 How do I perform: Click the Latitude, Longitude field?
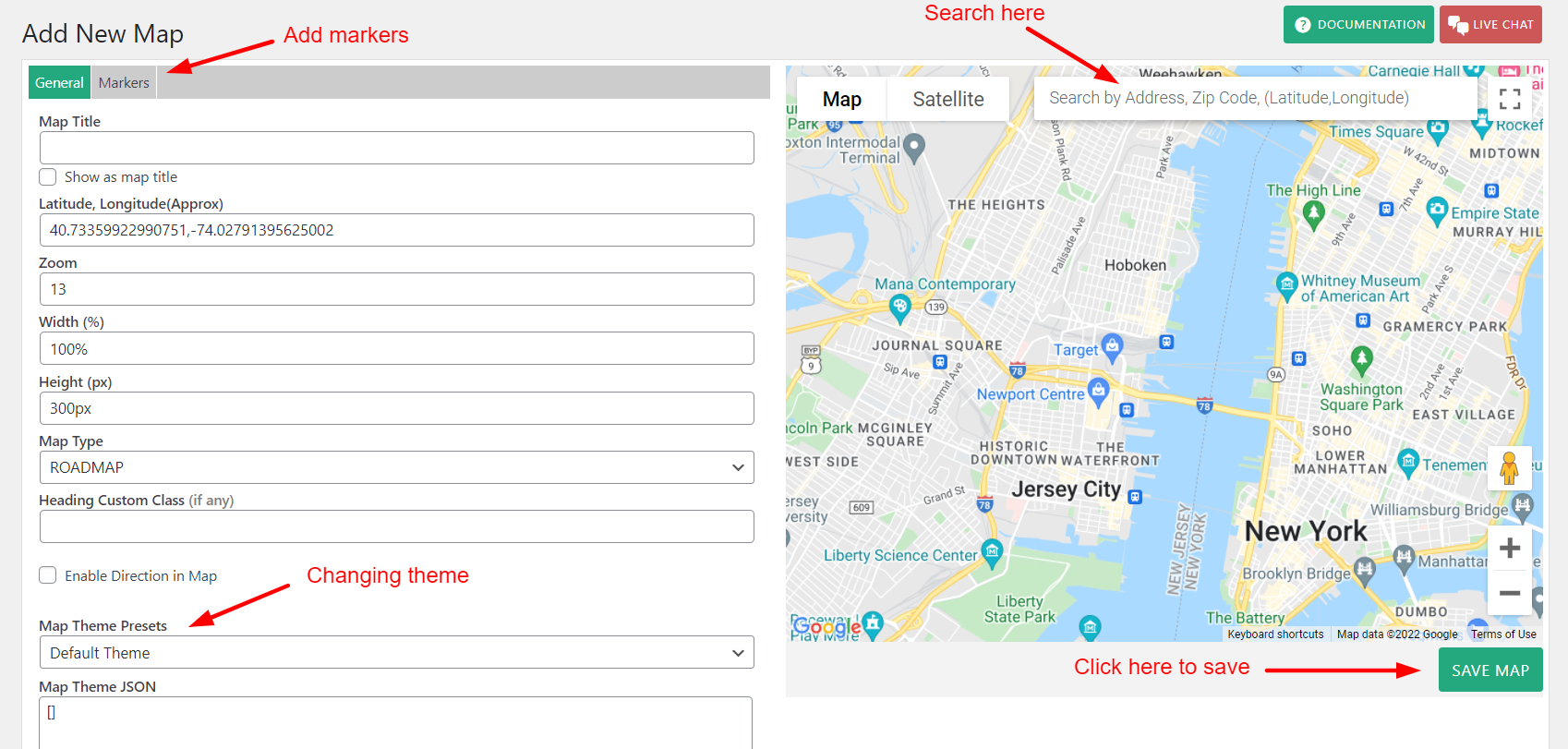(396, 230)
